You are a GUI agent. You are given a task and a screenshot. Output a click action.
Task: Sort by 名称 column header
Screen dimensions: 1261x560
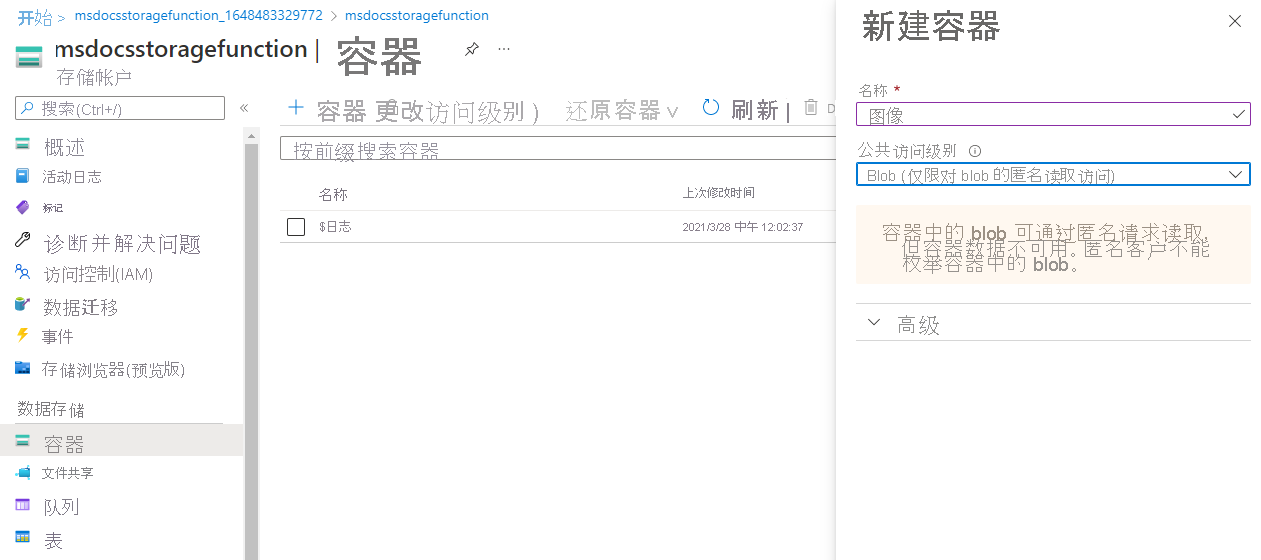[333, 194]
